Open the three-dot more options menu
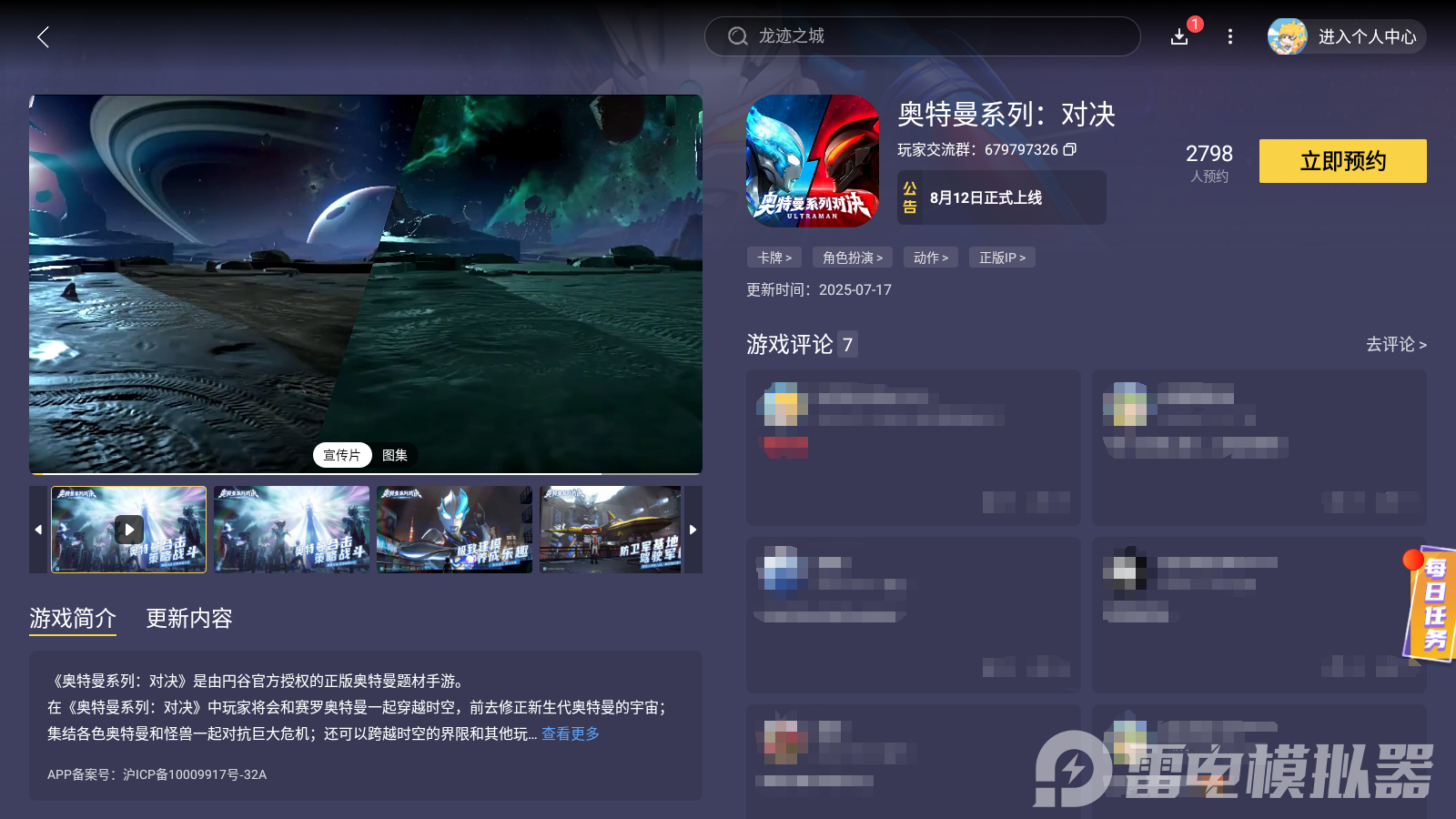 click(1230, 36)
